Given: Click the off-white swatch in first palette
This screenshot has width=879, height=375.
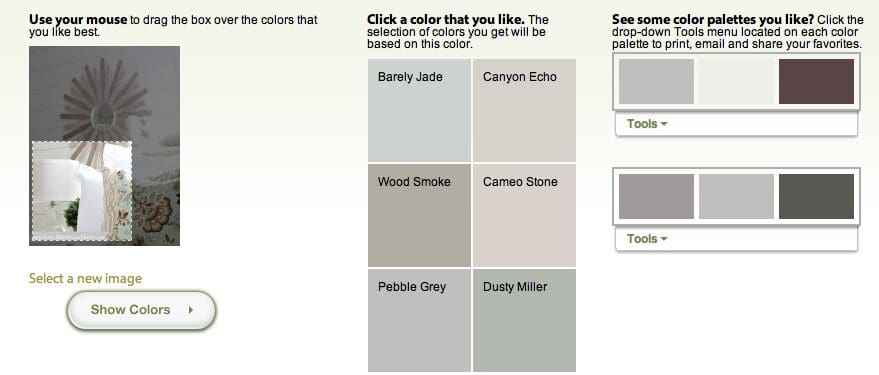Looking at the screenshot, I should pyautogui.click(x=737, y=81).
